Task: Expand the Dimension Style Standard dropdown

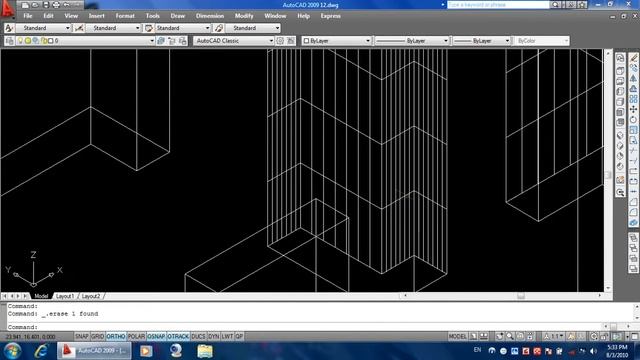Action: [x=137, y=28]
